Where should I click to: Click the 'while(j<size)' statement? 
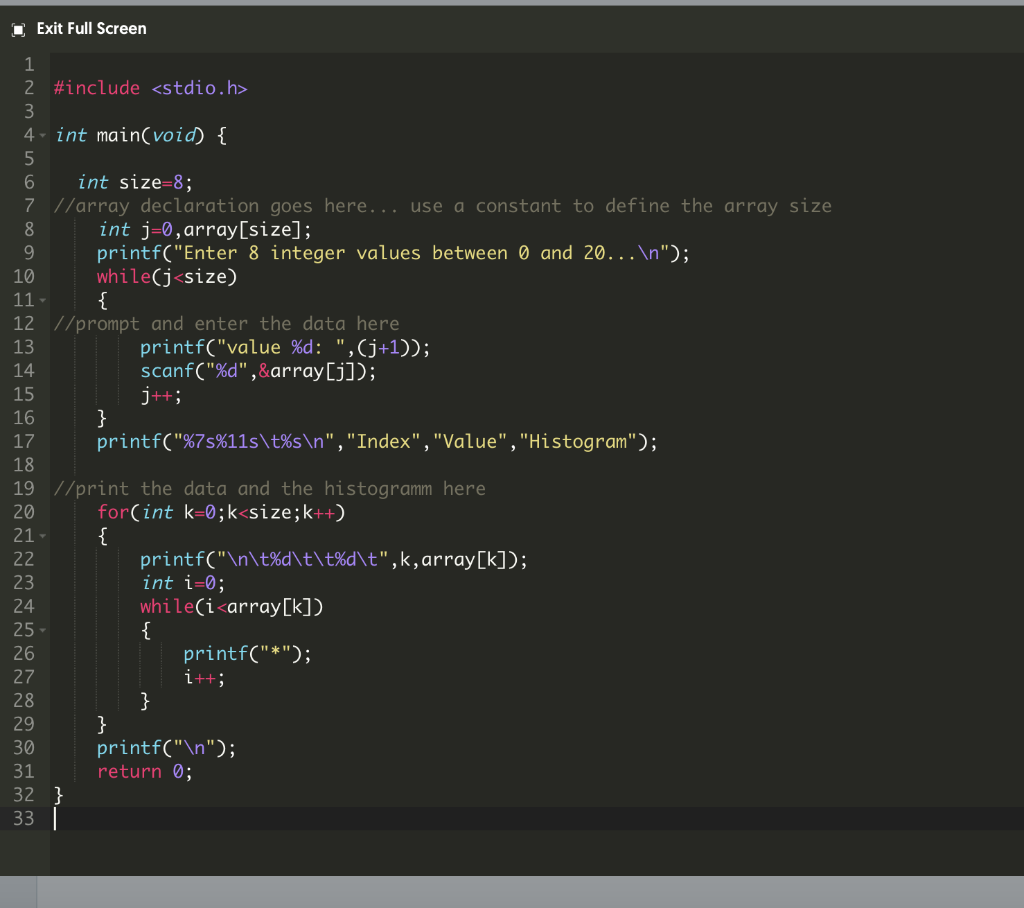(167, 277)
